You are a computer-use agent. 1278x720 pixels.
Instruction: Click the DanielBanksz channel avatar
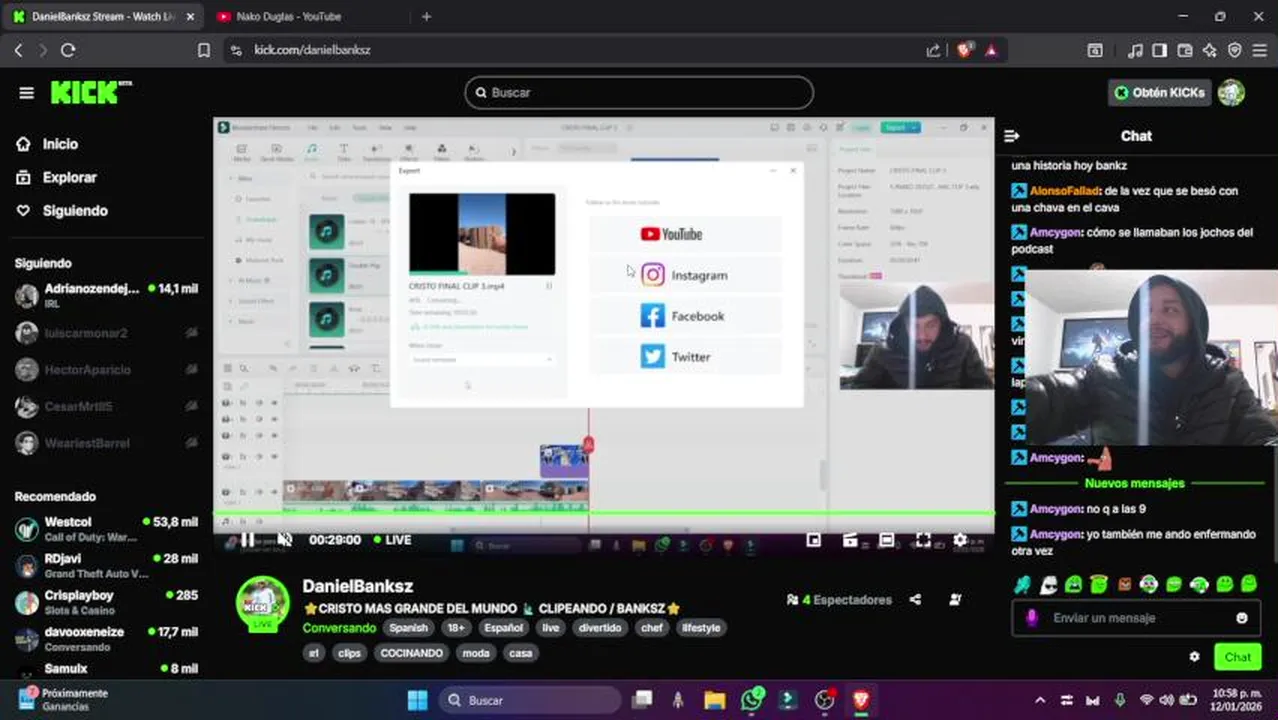(262, 602)
